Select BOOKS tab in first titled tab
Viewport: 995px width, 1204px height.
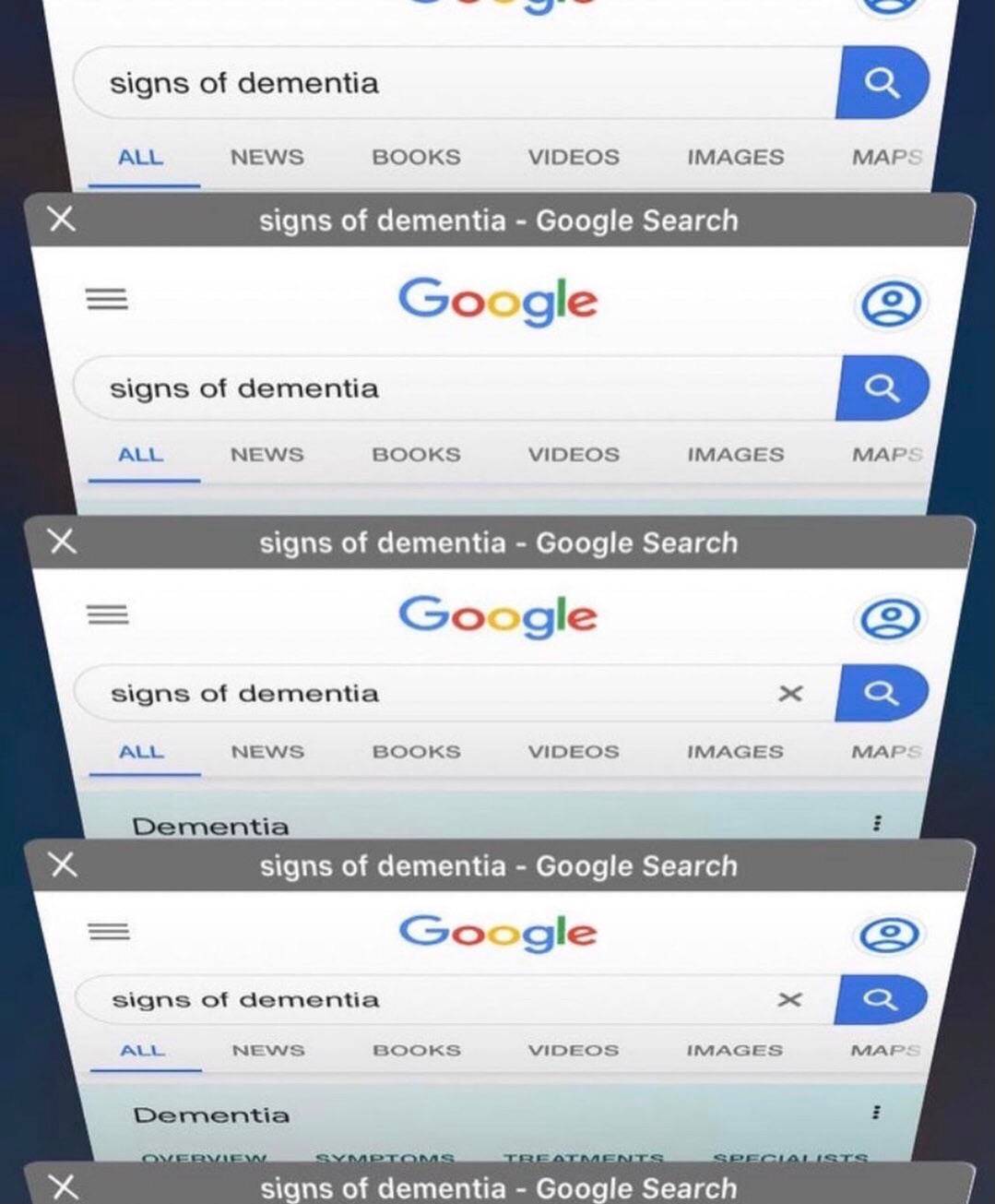click(x=416, y=455)
